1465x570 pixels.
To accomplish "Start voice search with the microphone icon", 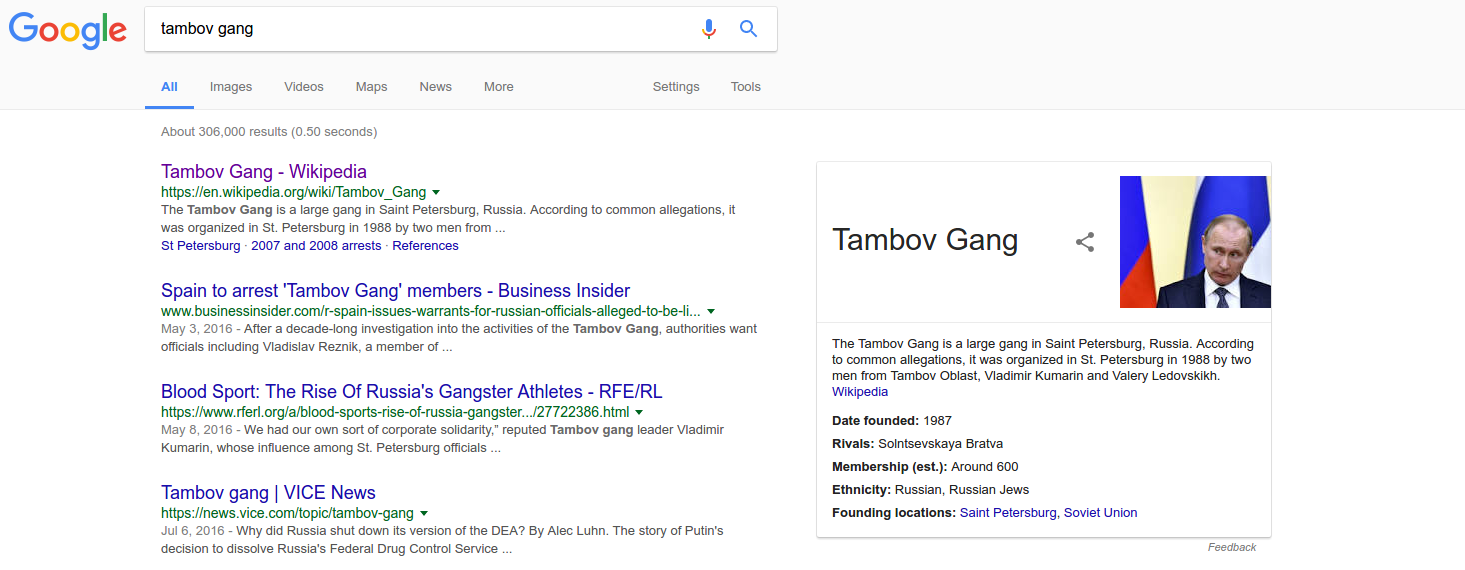I will click(709, 29).
